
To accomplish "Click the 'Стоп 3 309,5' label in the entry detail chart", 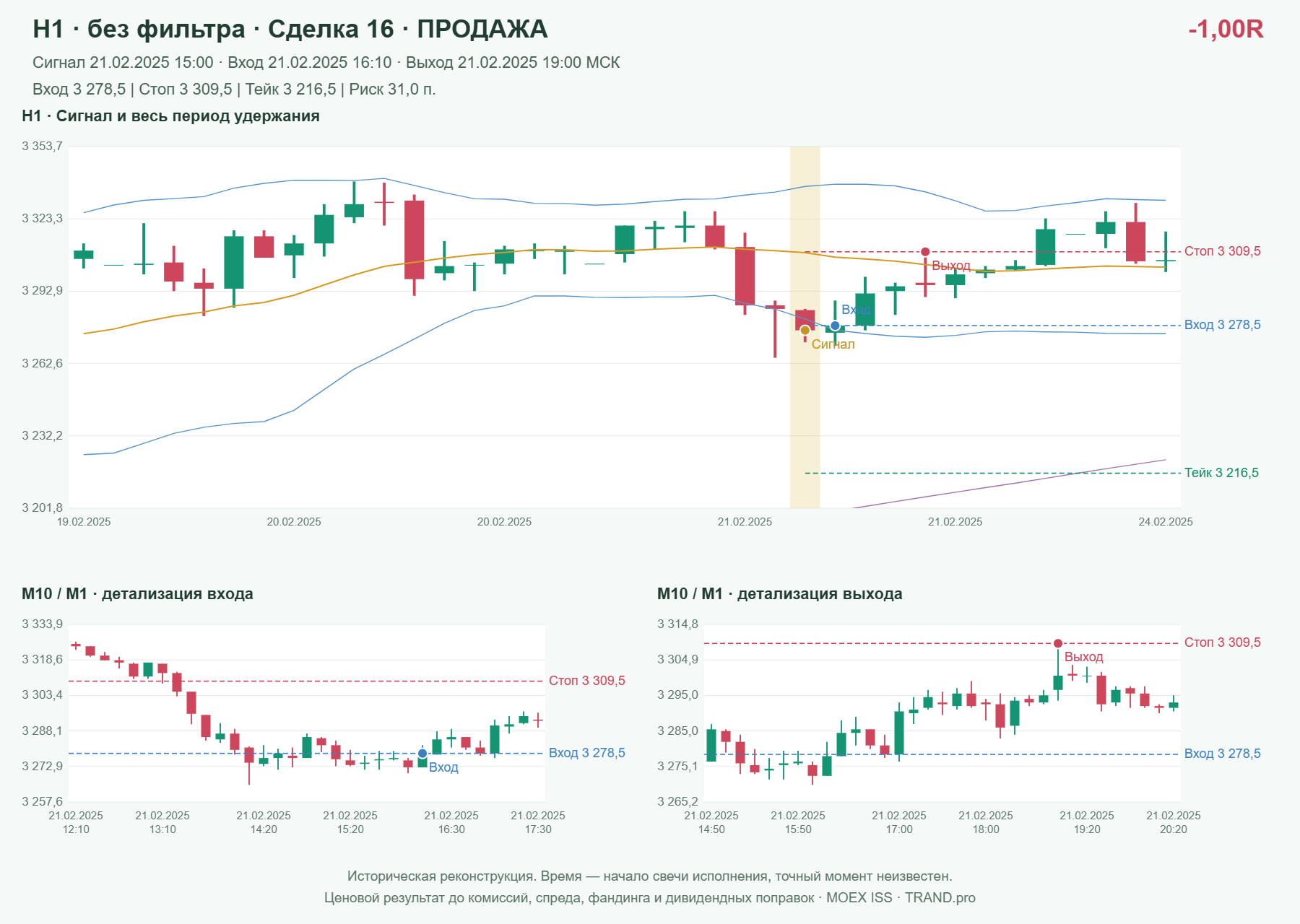I will coord(587,681).
